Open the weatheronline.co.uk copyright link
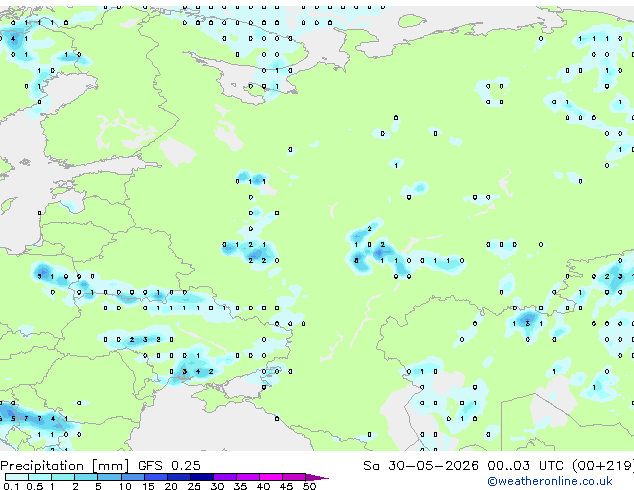The image size is (634, 490). 550,481
